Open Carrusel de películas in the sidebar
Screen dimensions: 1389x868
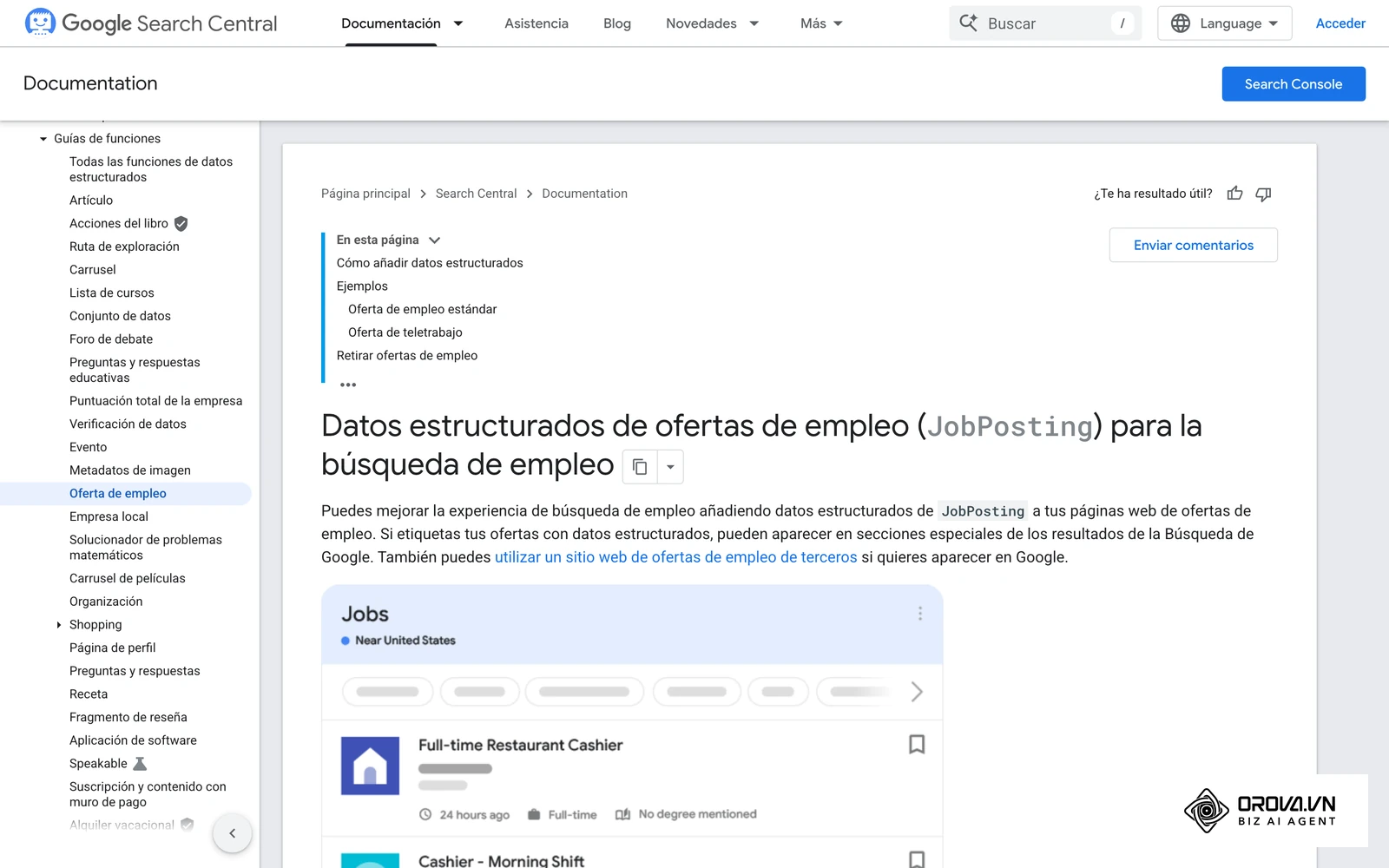click(128, 578)
